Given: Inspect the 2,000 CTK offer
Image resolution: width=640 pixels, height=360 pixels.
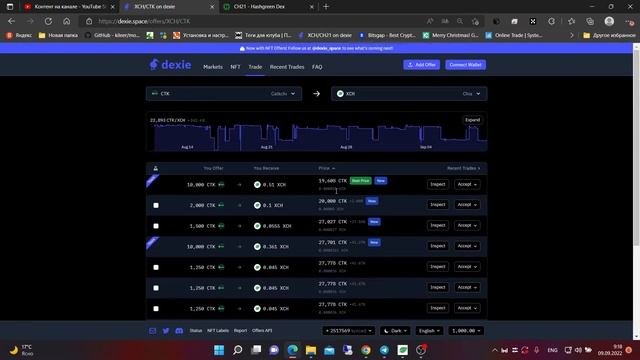Looking at the screenshot, I should click(x=438, y=204).
